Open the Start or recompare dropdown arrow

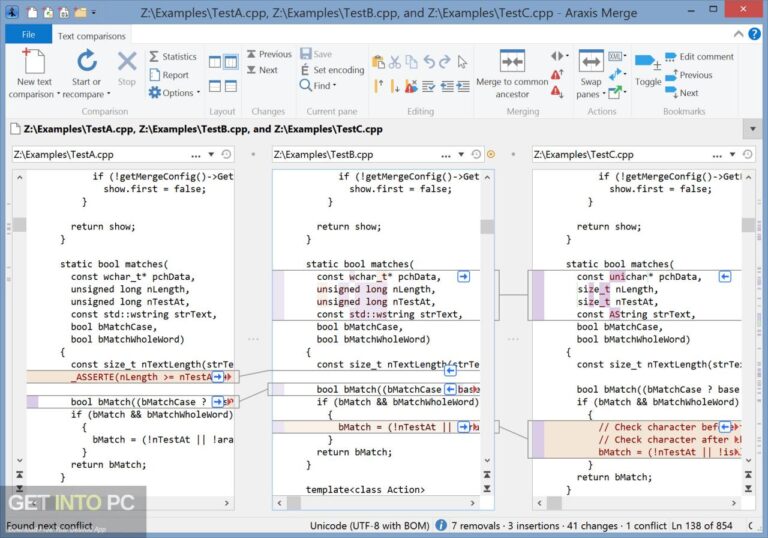tap(109, 94)
